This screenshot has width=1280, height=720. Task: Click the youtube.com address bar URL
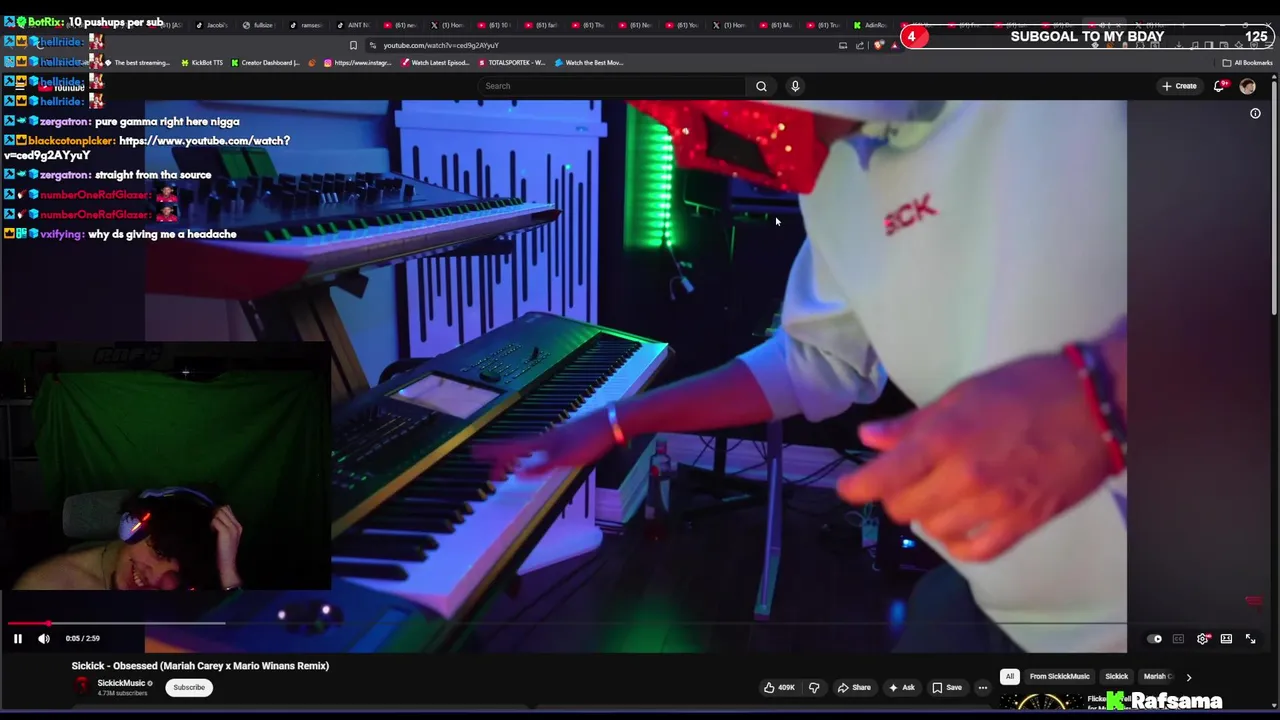(x=441, y=45)
